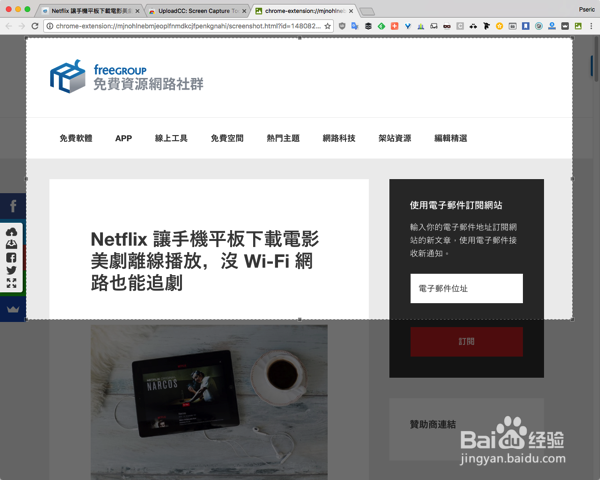This screenshot has width=600, height=480.
Task: Click the green picture screenshot extension icon
Action: click(x=578, y=26)
